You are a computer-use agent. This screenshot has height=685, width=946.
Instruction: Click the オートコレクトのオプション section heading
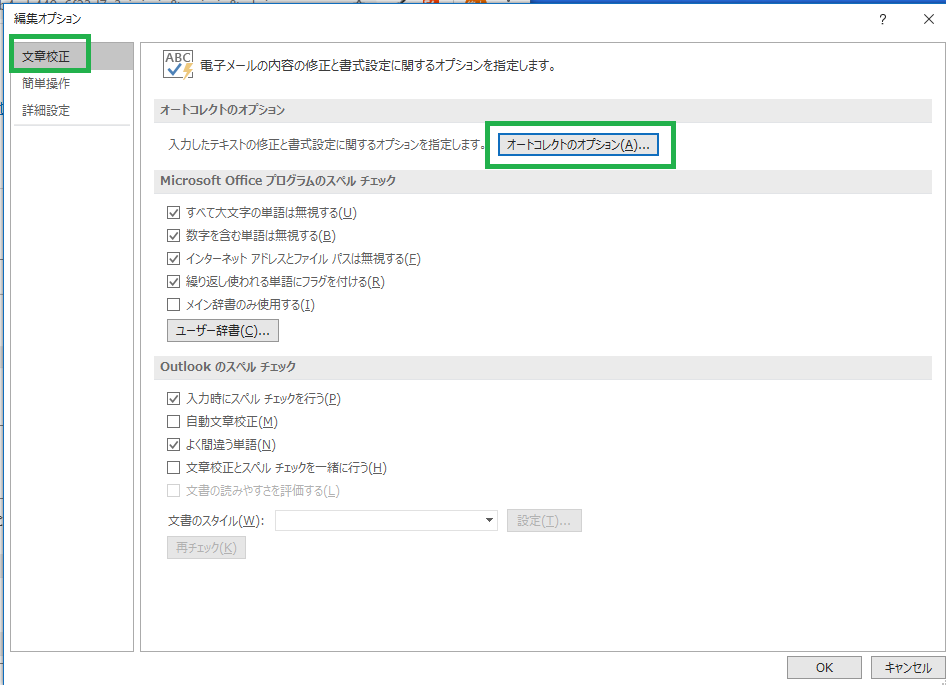click(x=222, y=110)
